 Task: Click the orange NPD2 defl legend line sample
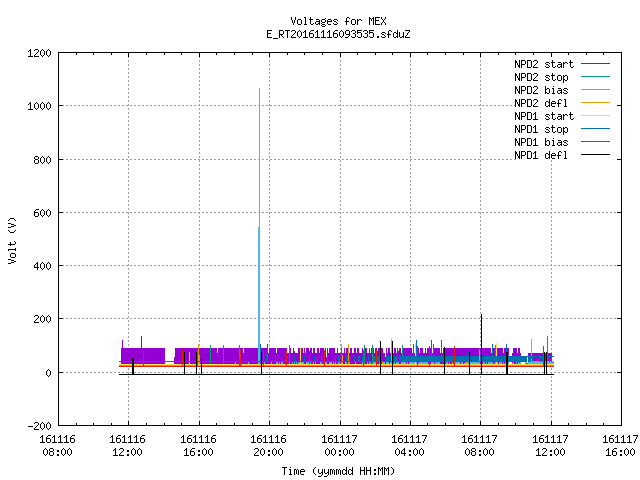click(x=595, y=103)
